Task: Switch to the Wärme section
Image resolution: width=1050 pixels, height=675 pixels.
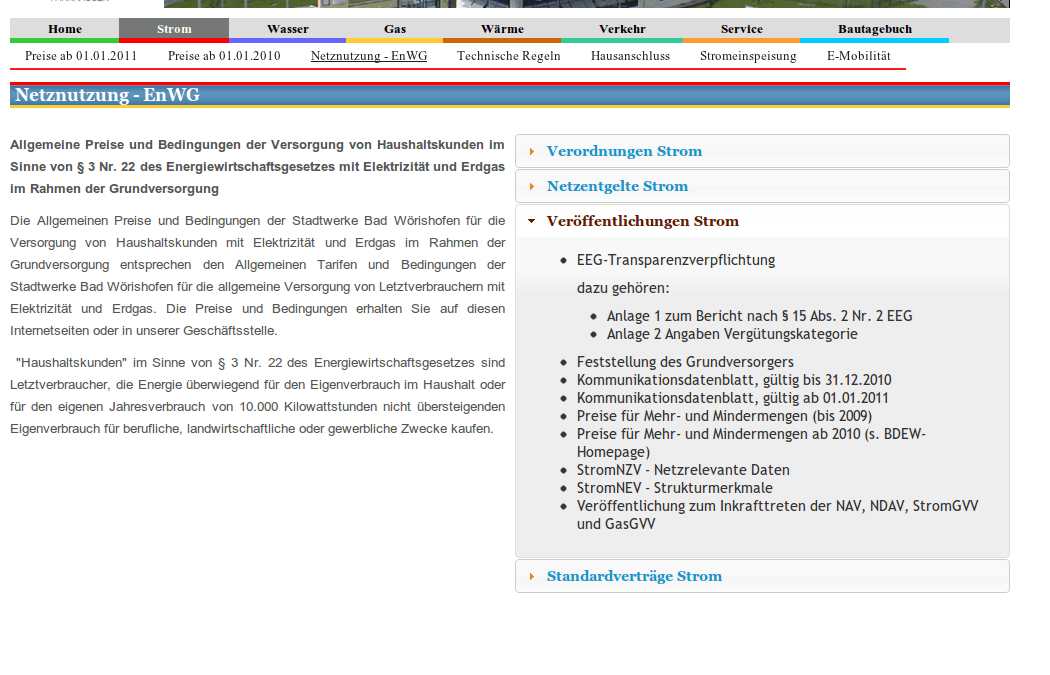Action: [502, 29]
